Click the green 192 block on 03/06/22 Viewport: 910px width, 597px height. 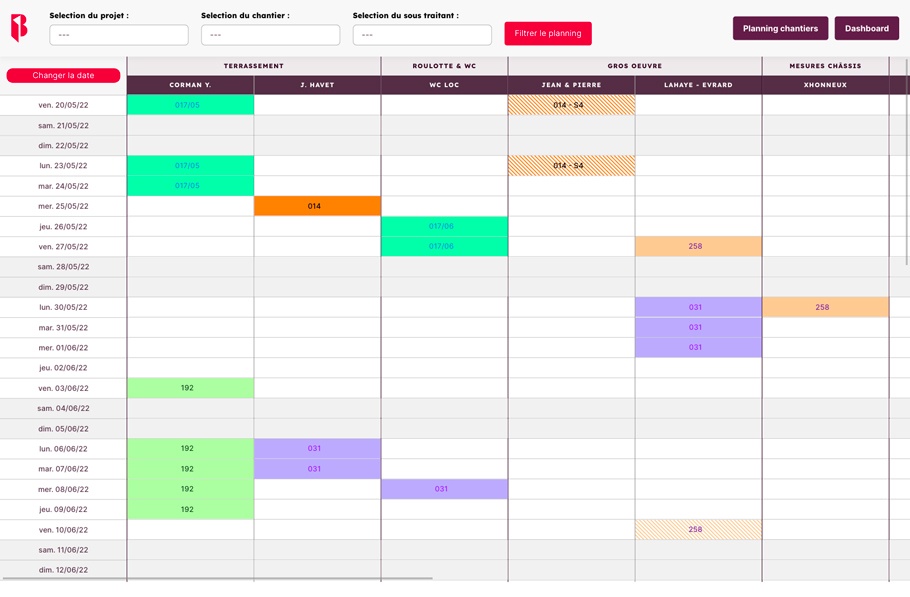190,388
